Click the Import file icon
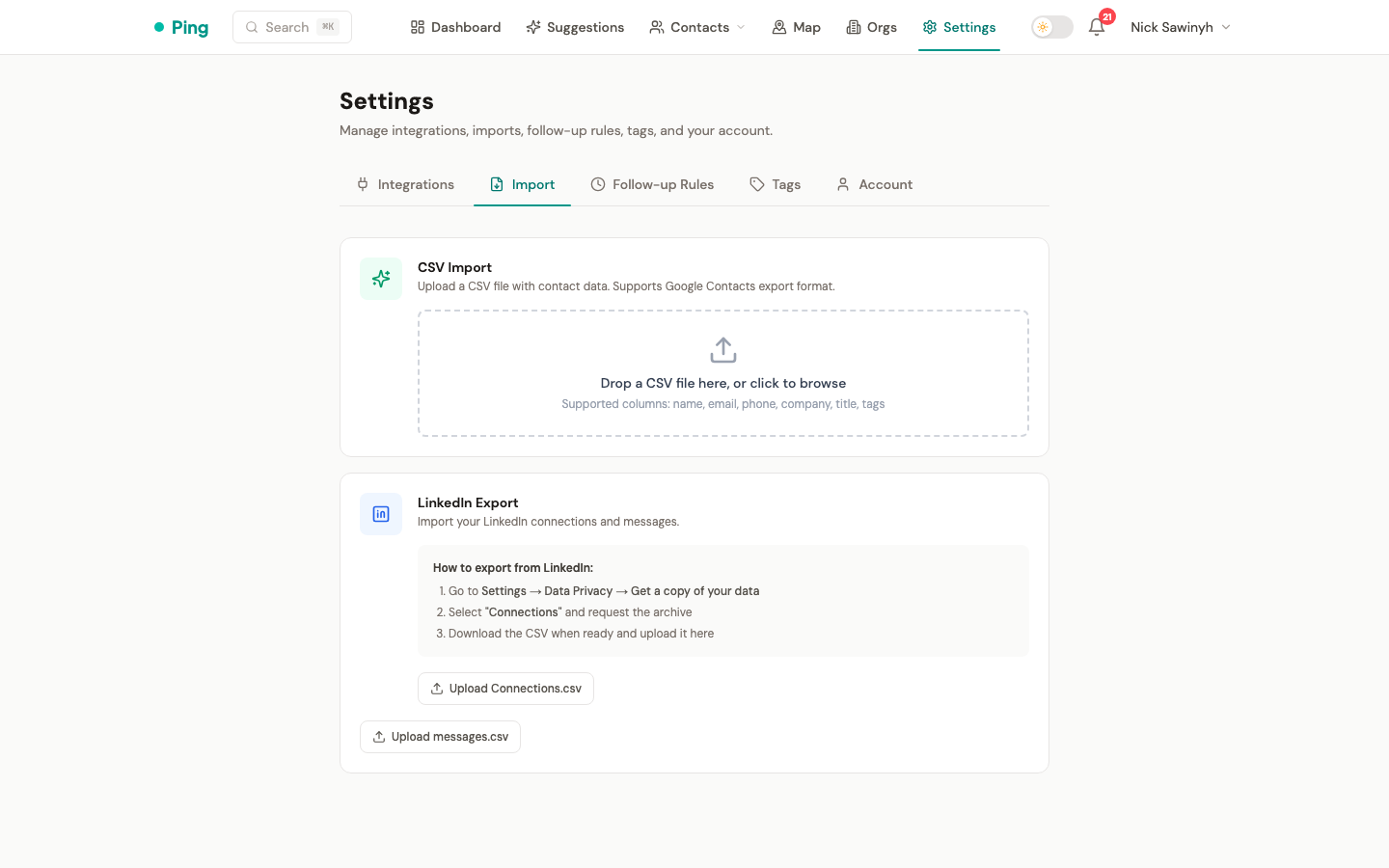This screenshot has width=1389, height=868. [x=497, y=184]
